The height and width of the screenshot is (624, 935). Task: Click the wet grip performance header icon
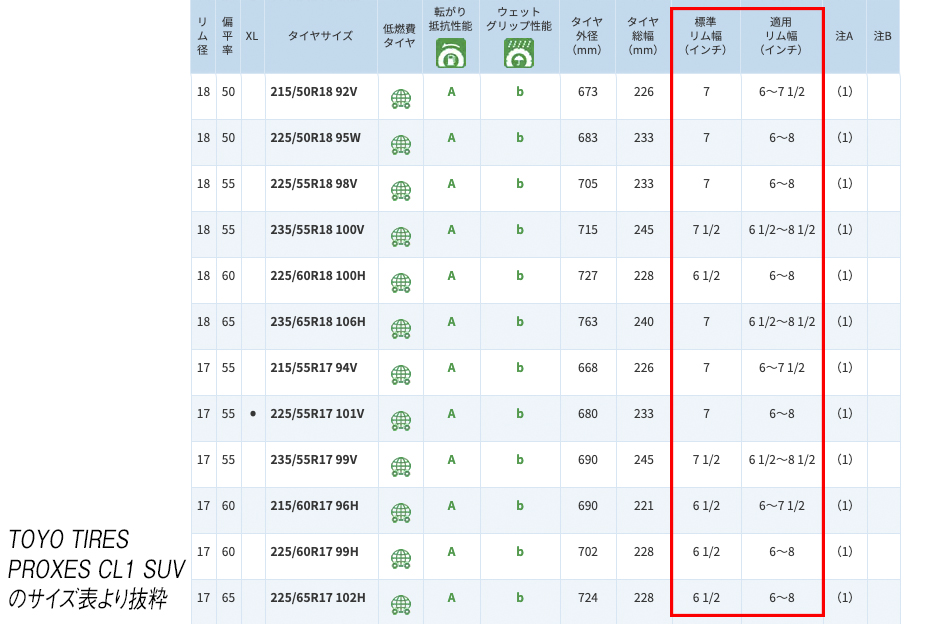(519, 56)
